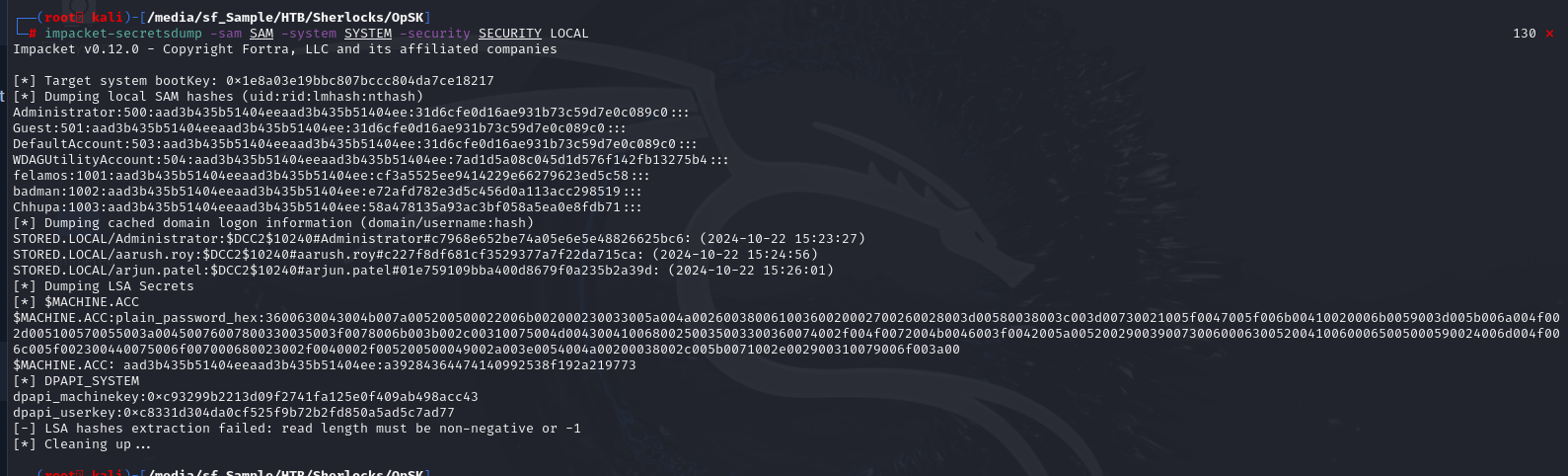
Task: Click the impacket-secretsdump command name
Action: click(x=123, y=34)
